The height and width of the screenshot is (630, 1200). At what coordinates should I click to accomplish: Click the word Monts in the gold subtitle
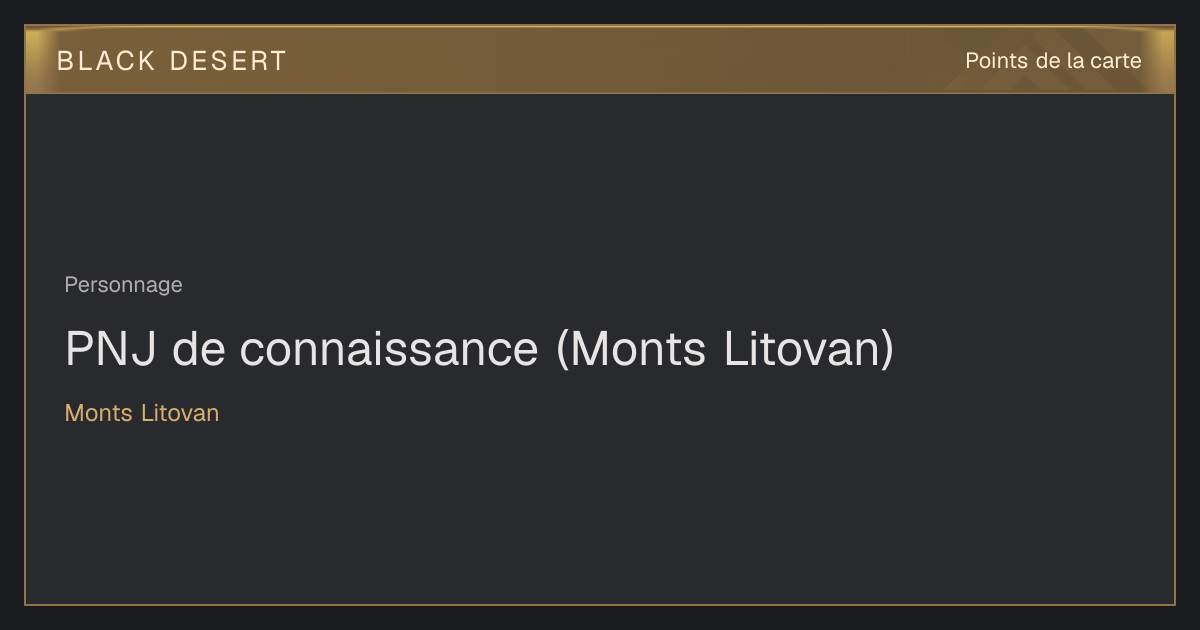[x=99, y=413]
